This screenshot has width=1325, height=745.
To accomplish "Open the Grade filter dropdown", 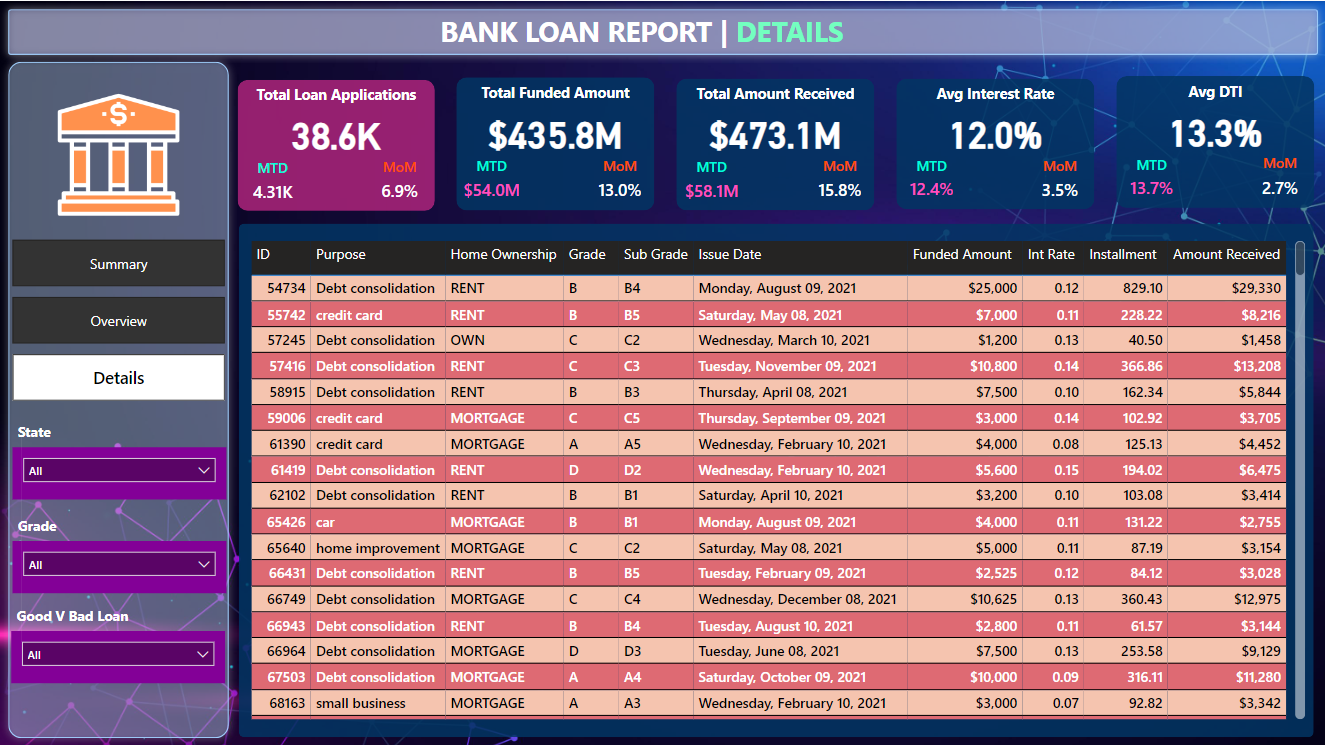I will click(x=119, y=565).
